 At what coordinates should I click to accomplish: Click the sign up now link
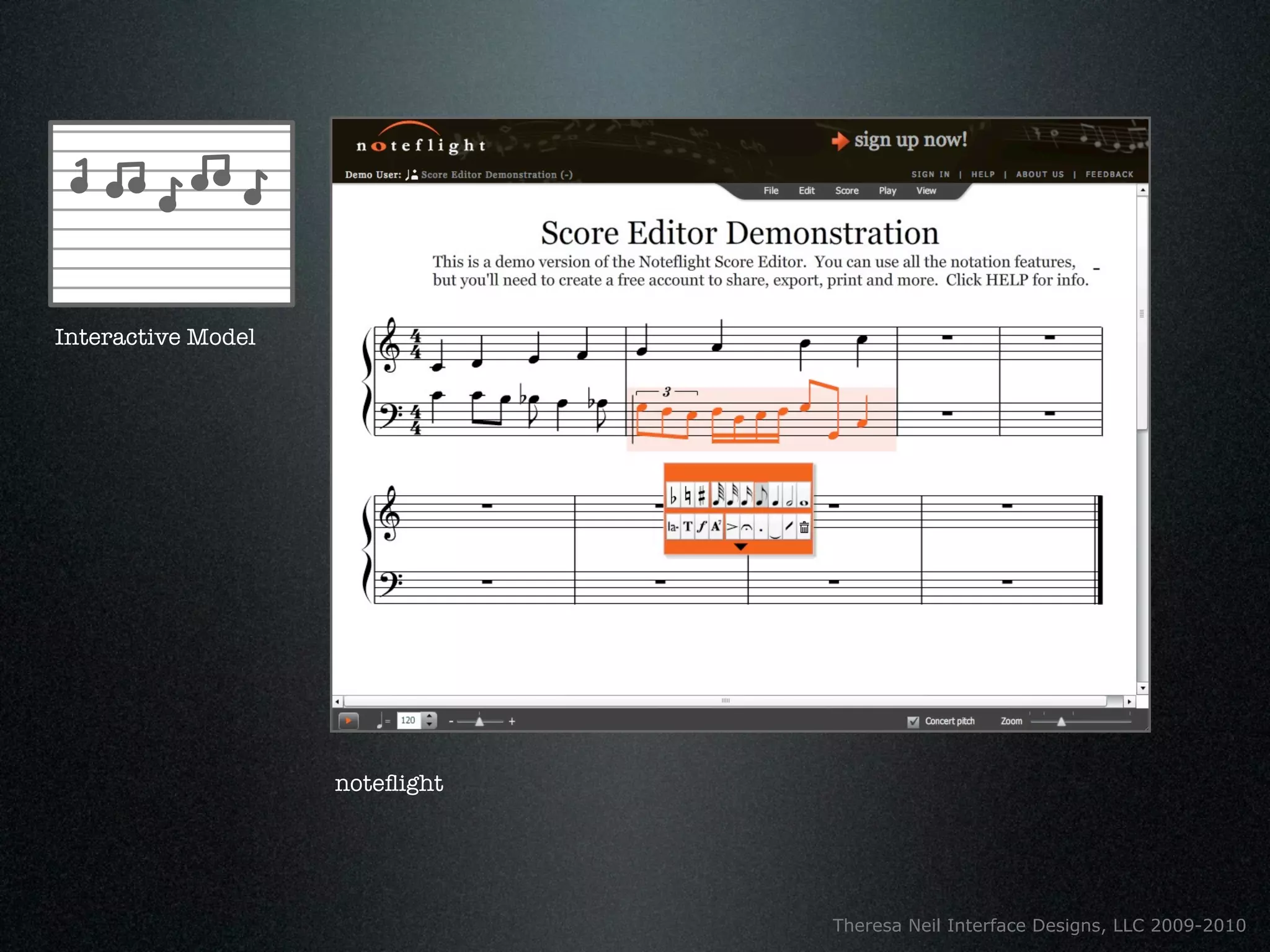coord(910,140)
